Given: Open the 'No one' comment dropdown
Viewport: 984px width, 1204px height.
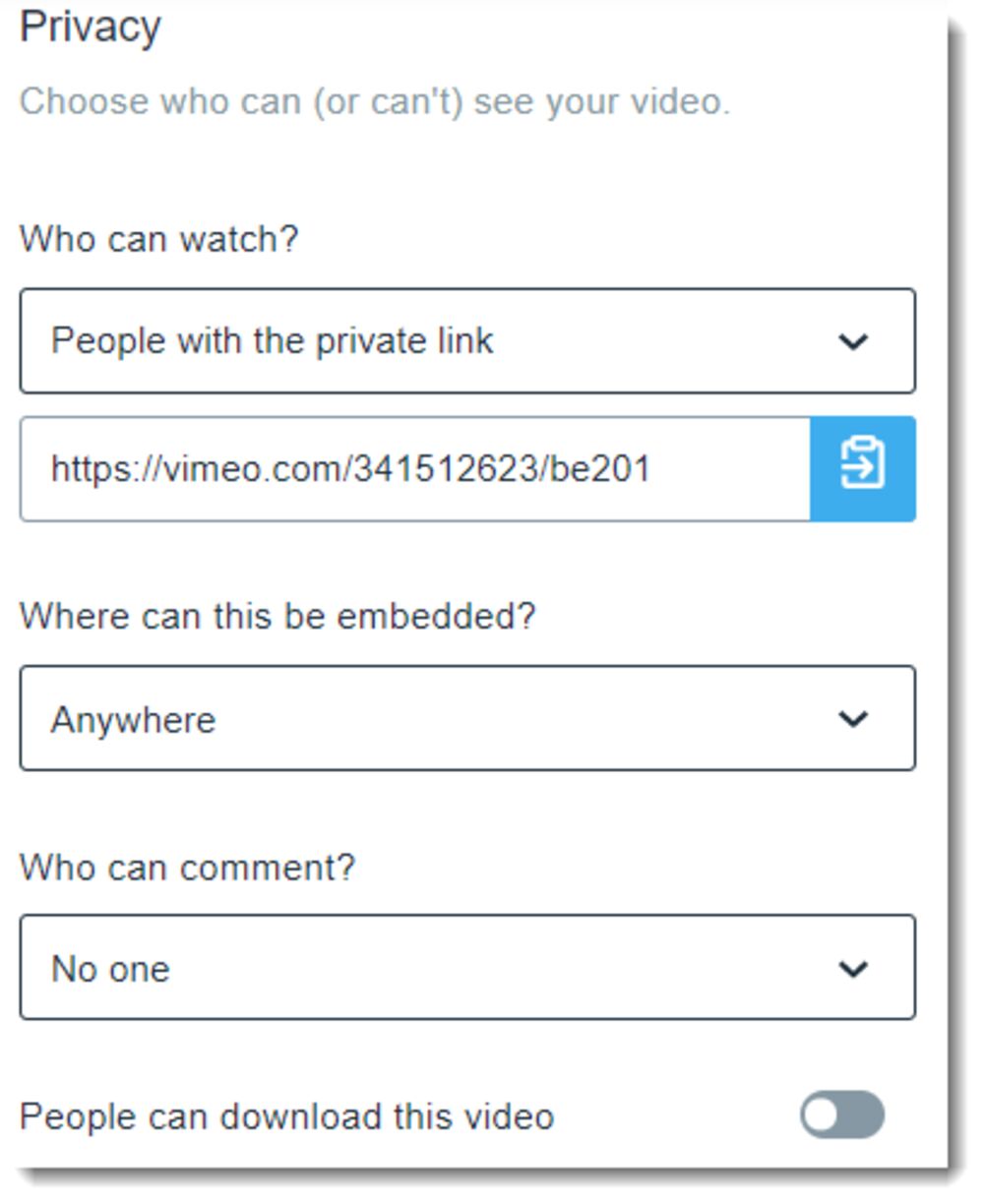Looking at the screenshot, I should pos(467,969).
